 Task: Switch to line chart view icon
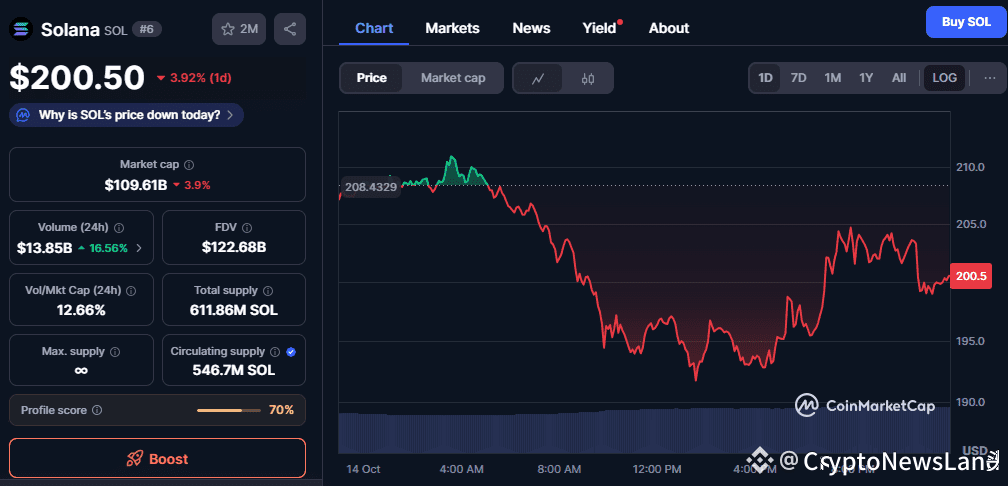click(538, 78)
